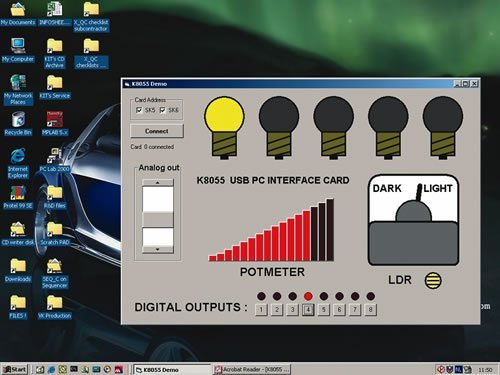Click the 'DIGITAL OUTPUTS :' label
The width and height of the screenshot is (500, 375).
[191, 307]
